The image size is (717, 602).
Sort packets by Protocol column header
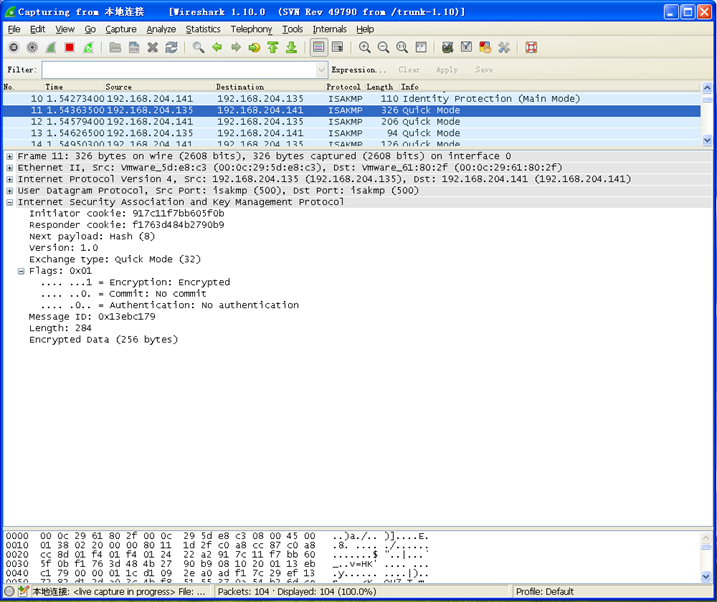point(343,87)
